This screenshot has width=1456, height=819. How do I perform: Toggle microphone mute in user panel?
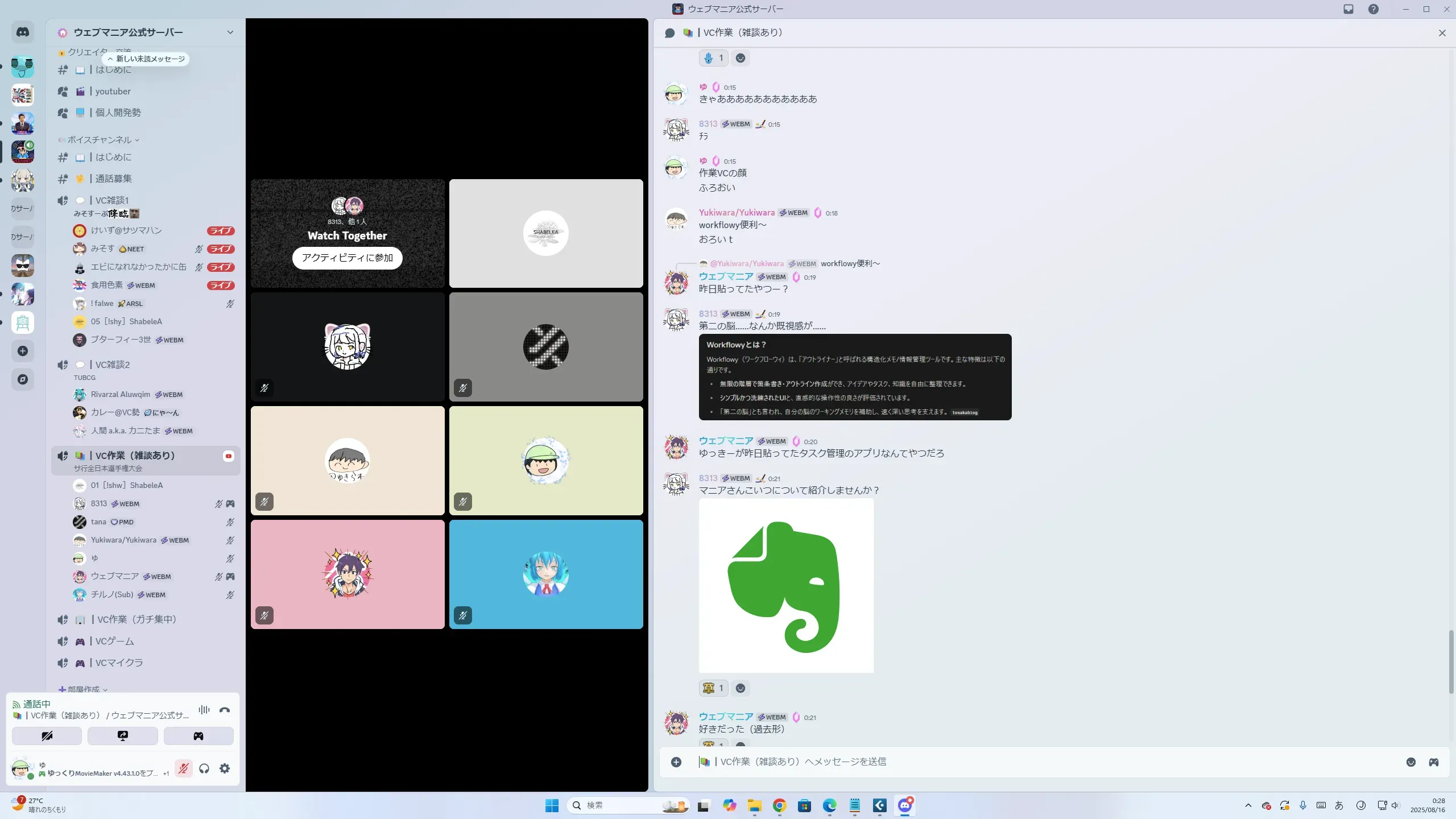183,768
